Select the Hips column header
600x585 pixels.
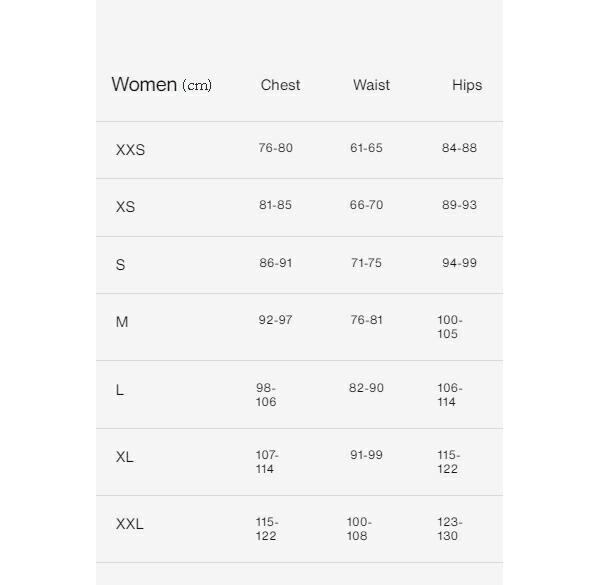[x=467, y=85]
